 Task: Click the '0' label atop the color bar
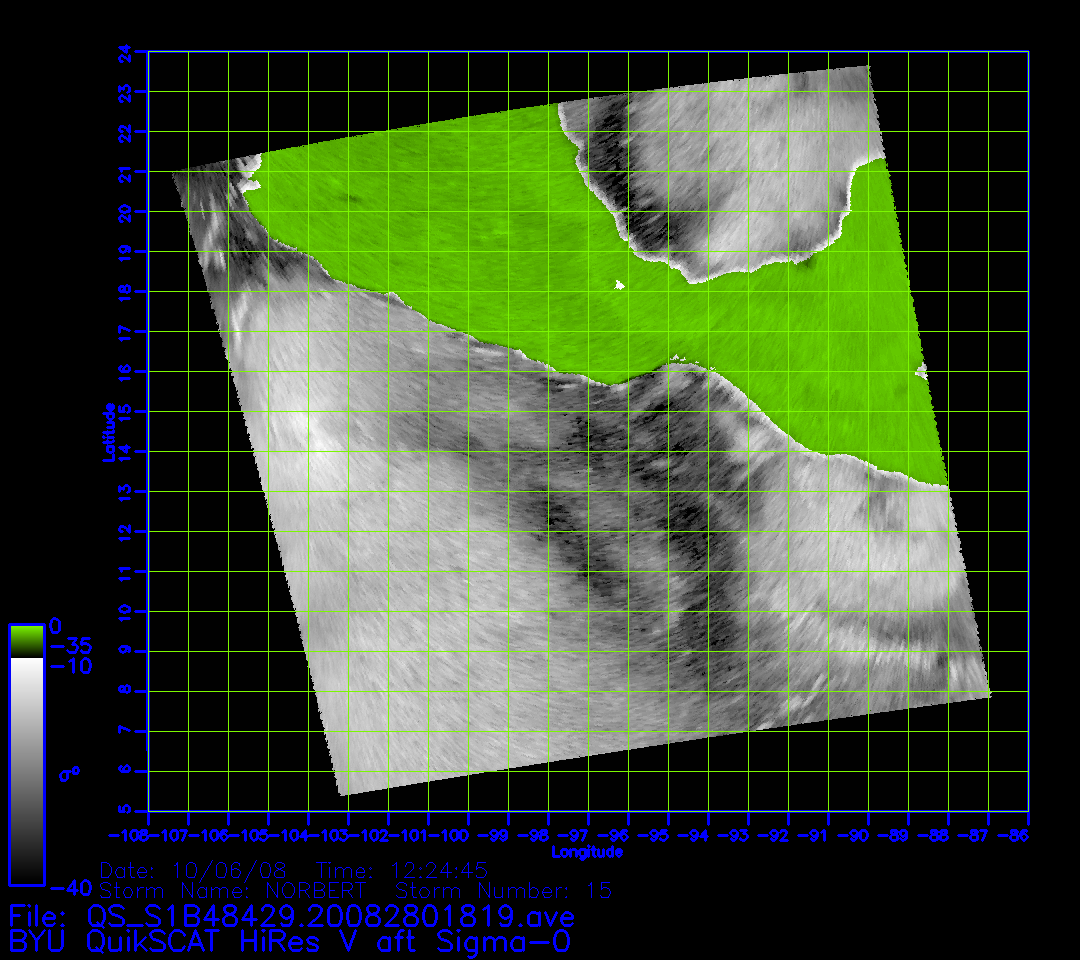coord(56,625)
